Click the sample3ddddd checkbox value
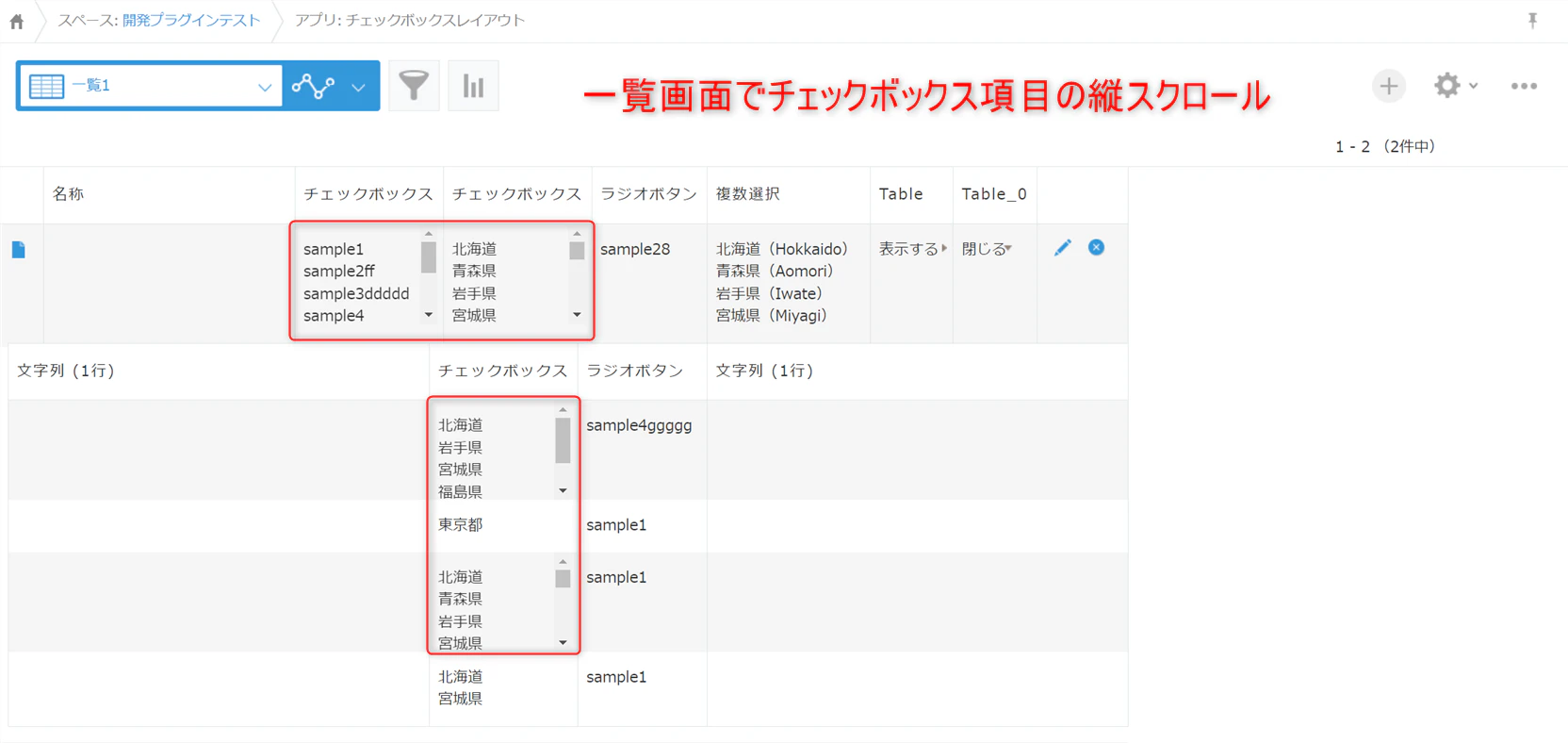 (356, 293)
